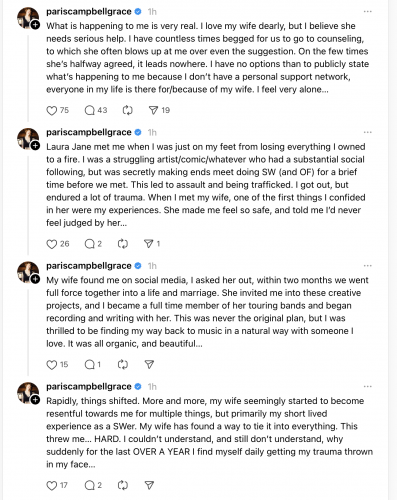Screen dimensions: 397x500
Task: Repost the 'My wife found me' post
Action: (123, 365)
